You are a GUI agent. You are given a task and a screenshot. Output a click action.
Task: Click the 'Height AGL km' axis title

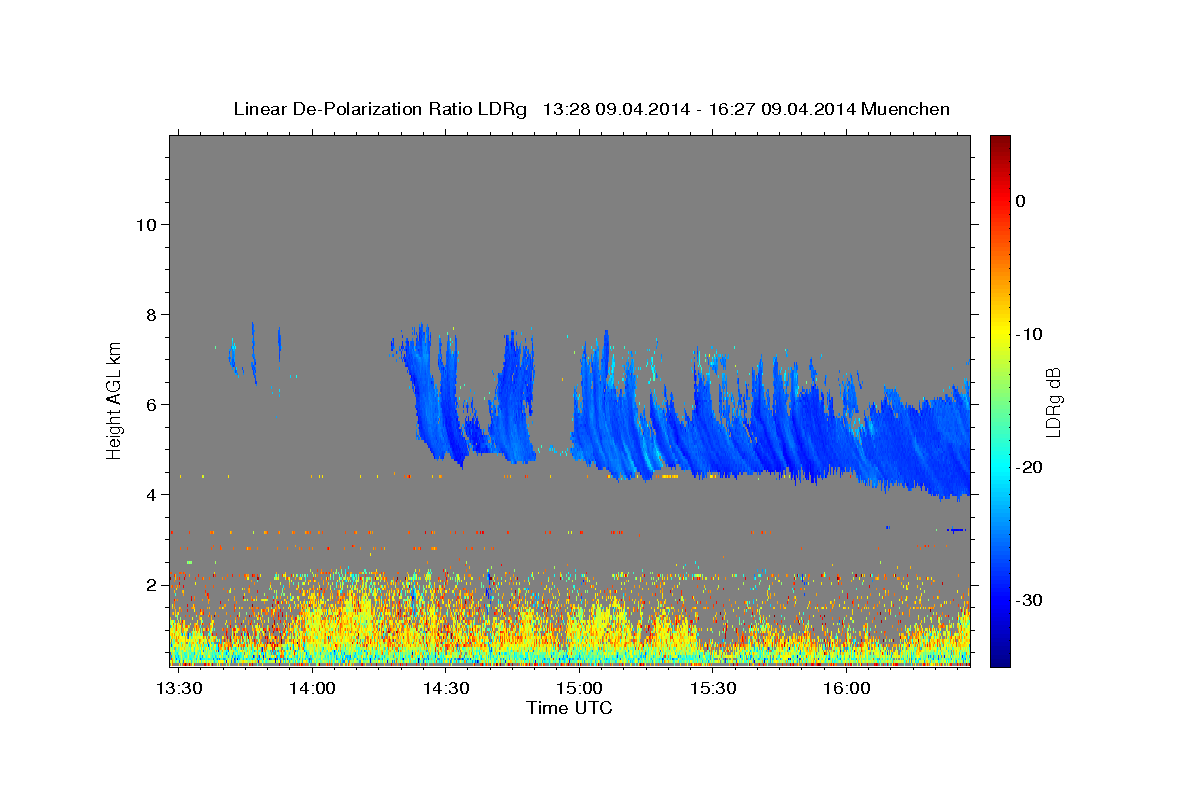(115, 400)
